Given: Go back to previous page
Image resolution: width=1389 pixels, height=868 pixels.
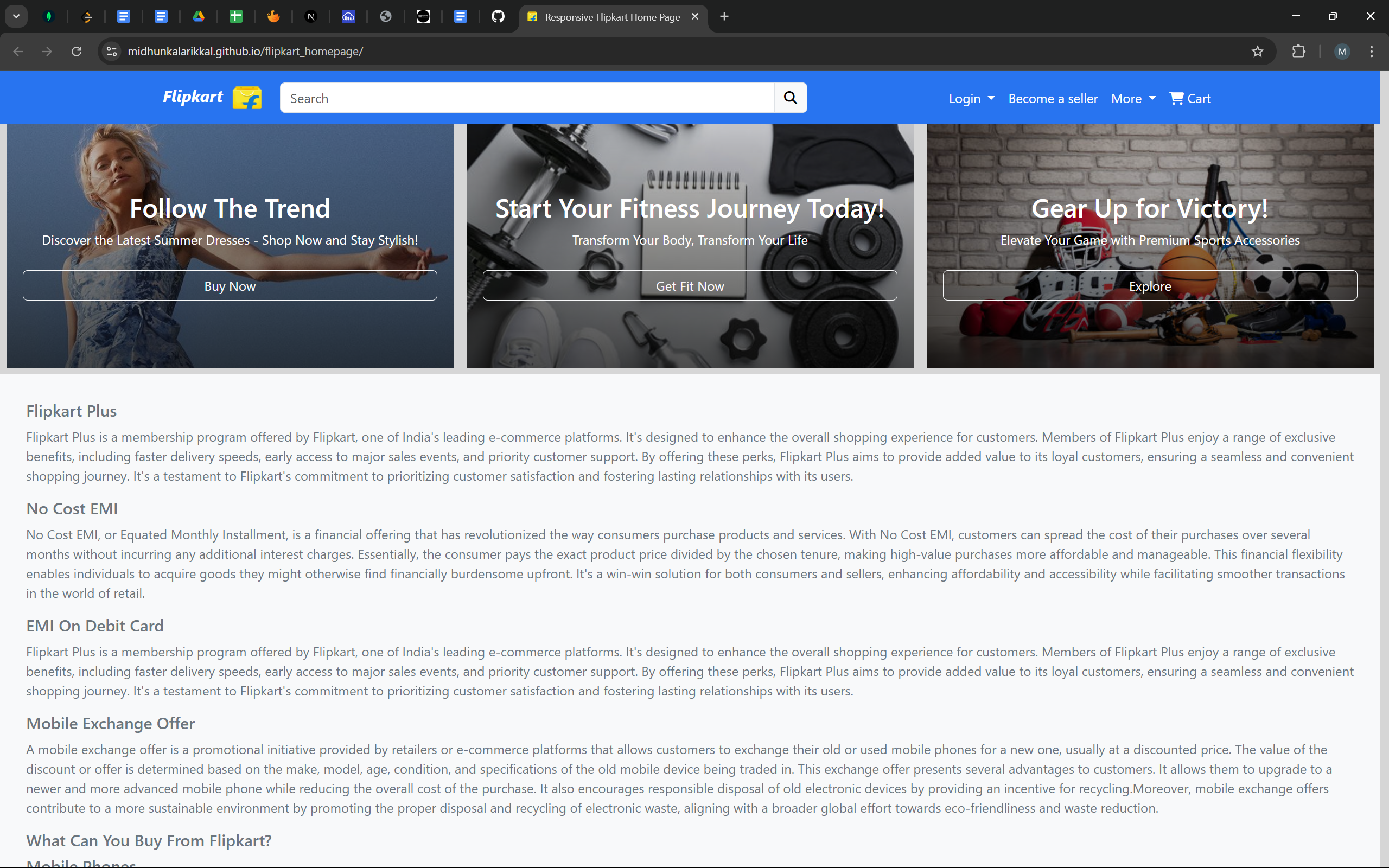Looking at the screenshot, I should 18,52.
